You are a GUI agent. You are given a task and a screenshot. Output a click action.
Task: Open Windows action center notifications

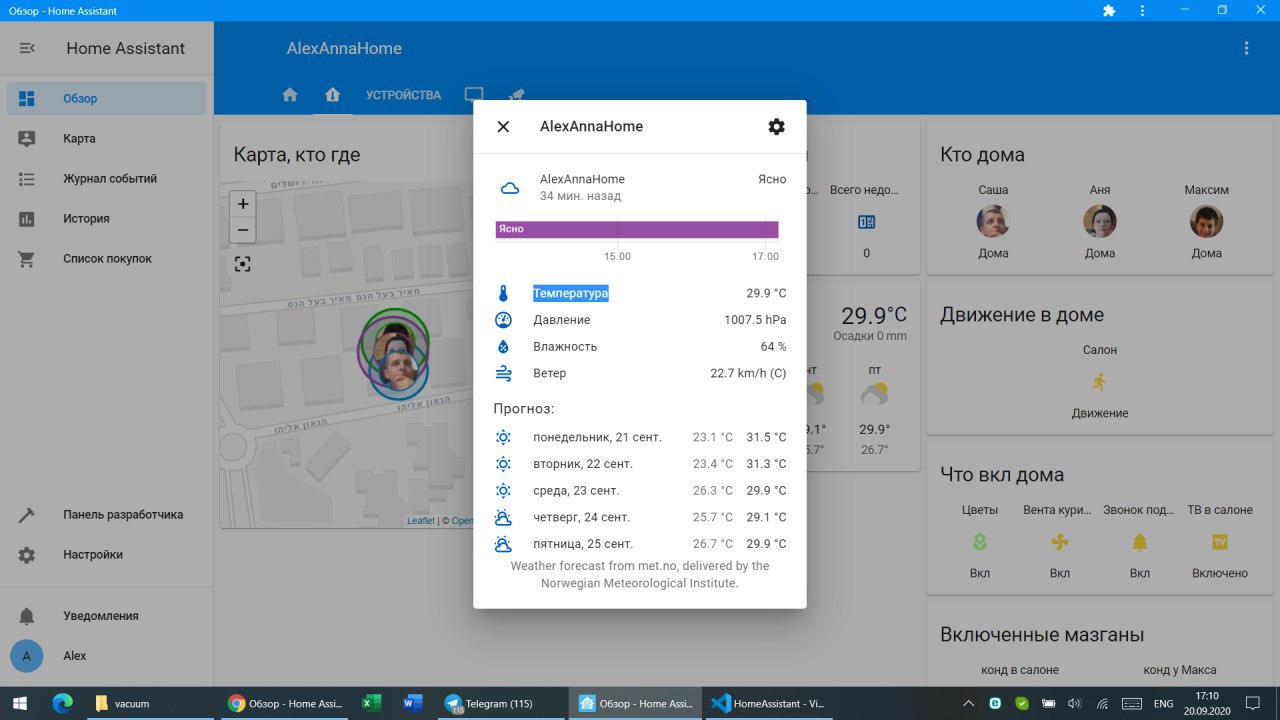[x=1251, y=703]
